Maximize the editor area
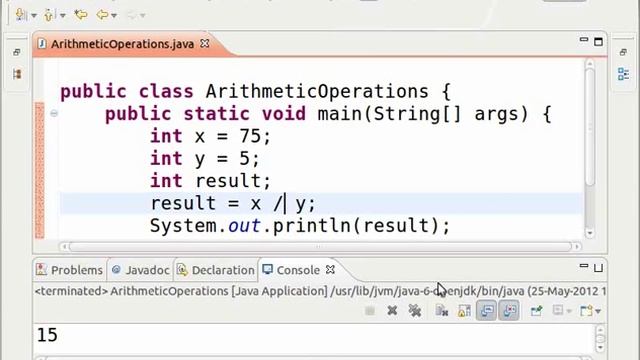Viewport: 640px width, 360px height. pyautogui.click(x=598, y=42)
